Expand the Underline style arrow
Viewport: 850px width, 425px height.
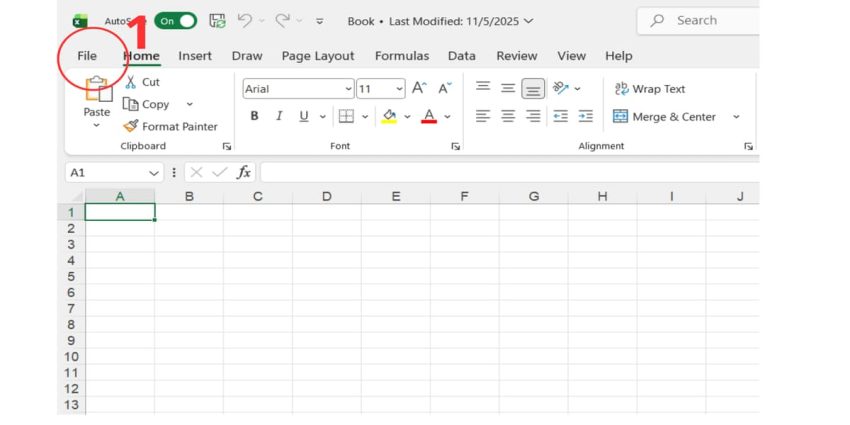323,117
